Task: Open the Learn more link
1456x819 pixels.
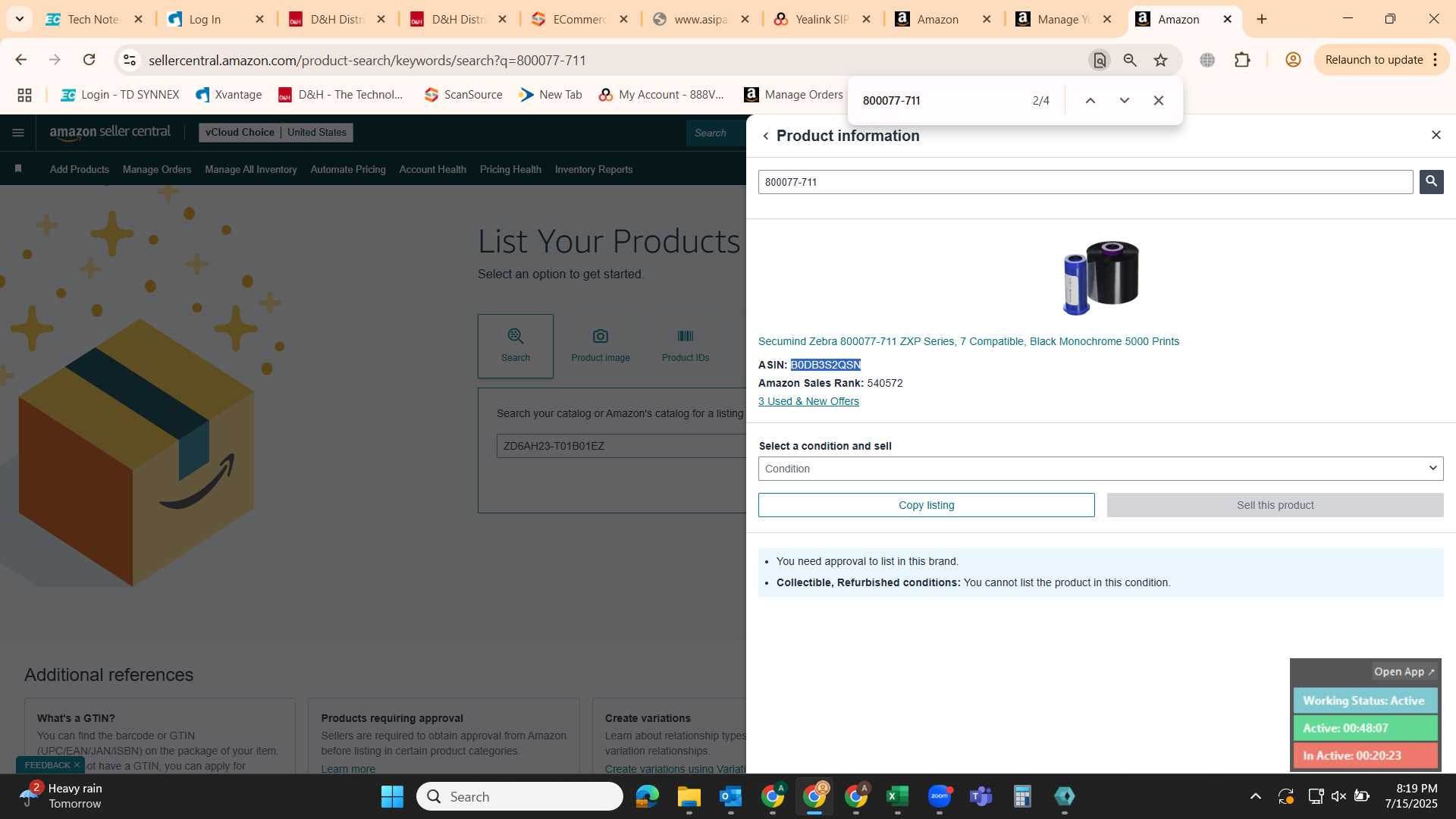Action: pos(347,768)
